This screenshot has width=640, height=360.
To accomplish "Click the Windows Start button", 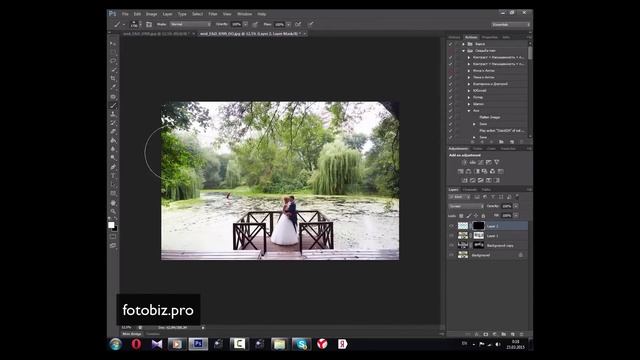I will click(x=116, y=344).
